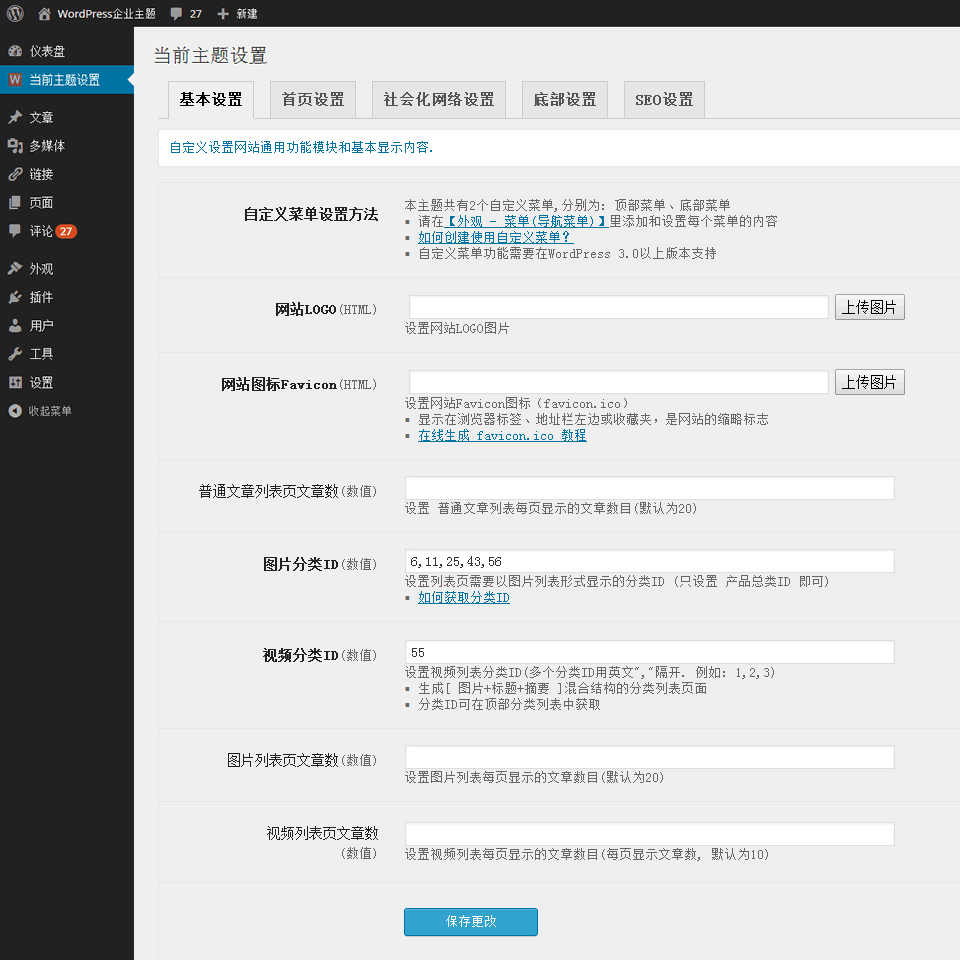This screenshot has width=960, height=960.
Task: Click the 工具 wrench icon
Action: click(x=15, y=354)
